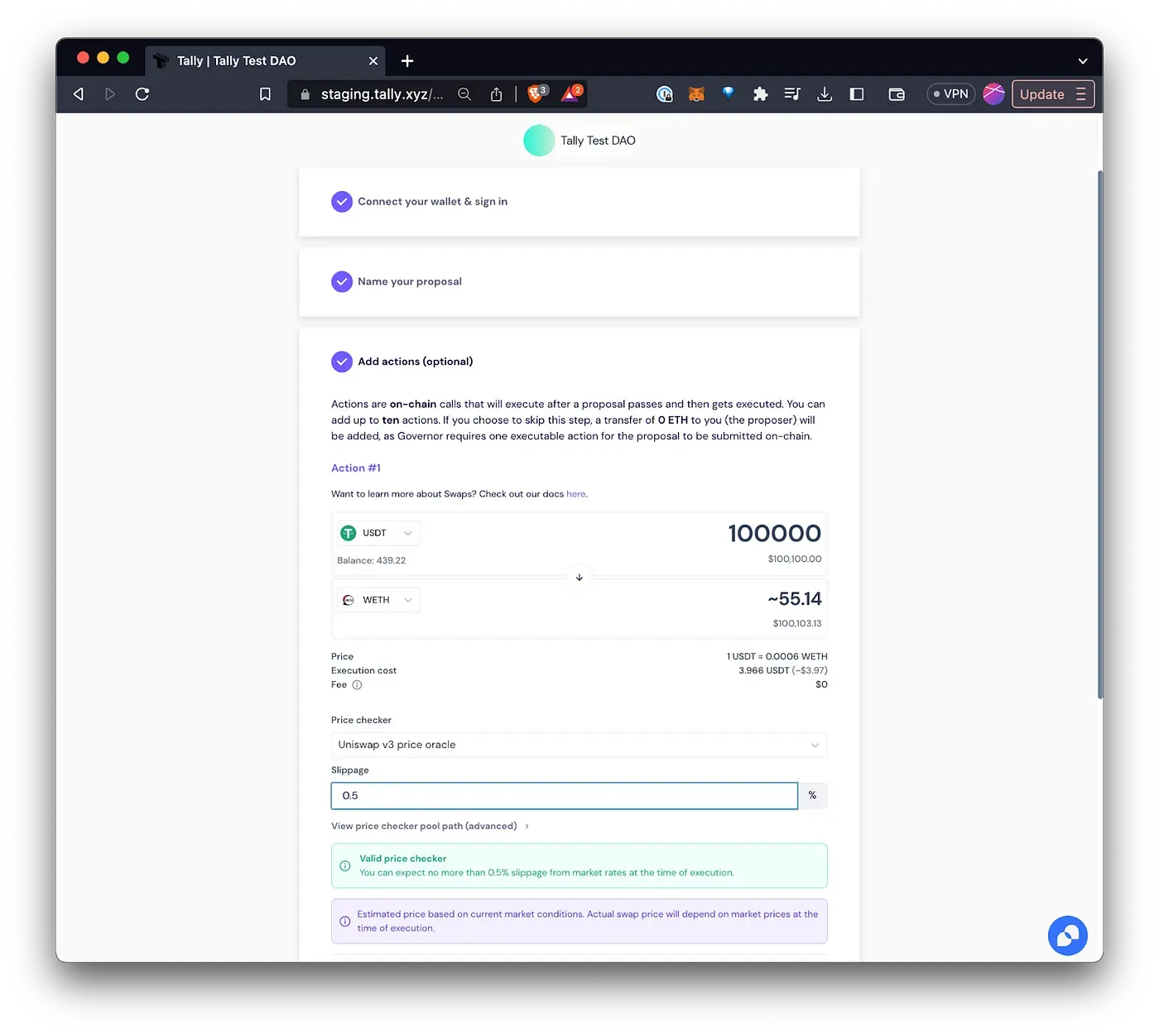Click the Slippage input field
Screen dimensions: 1159x1036
564,796
